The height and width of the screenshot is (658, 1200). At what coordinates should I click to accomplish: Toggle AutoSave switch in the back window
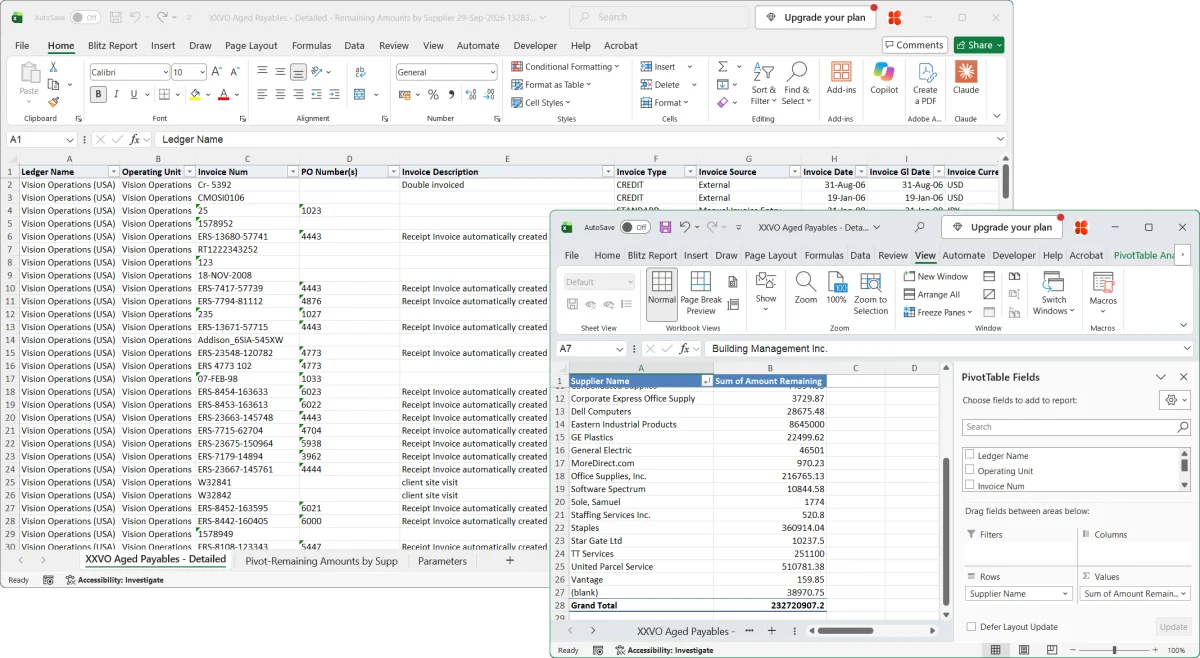(x=85, y=18)
